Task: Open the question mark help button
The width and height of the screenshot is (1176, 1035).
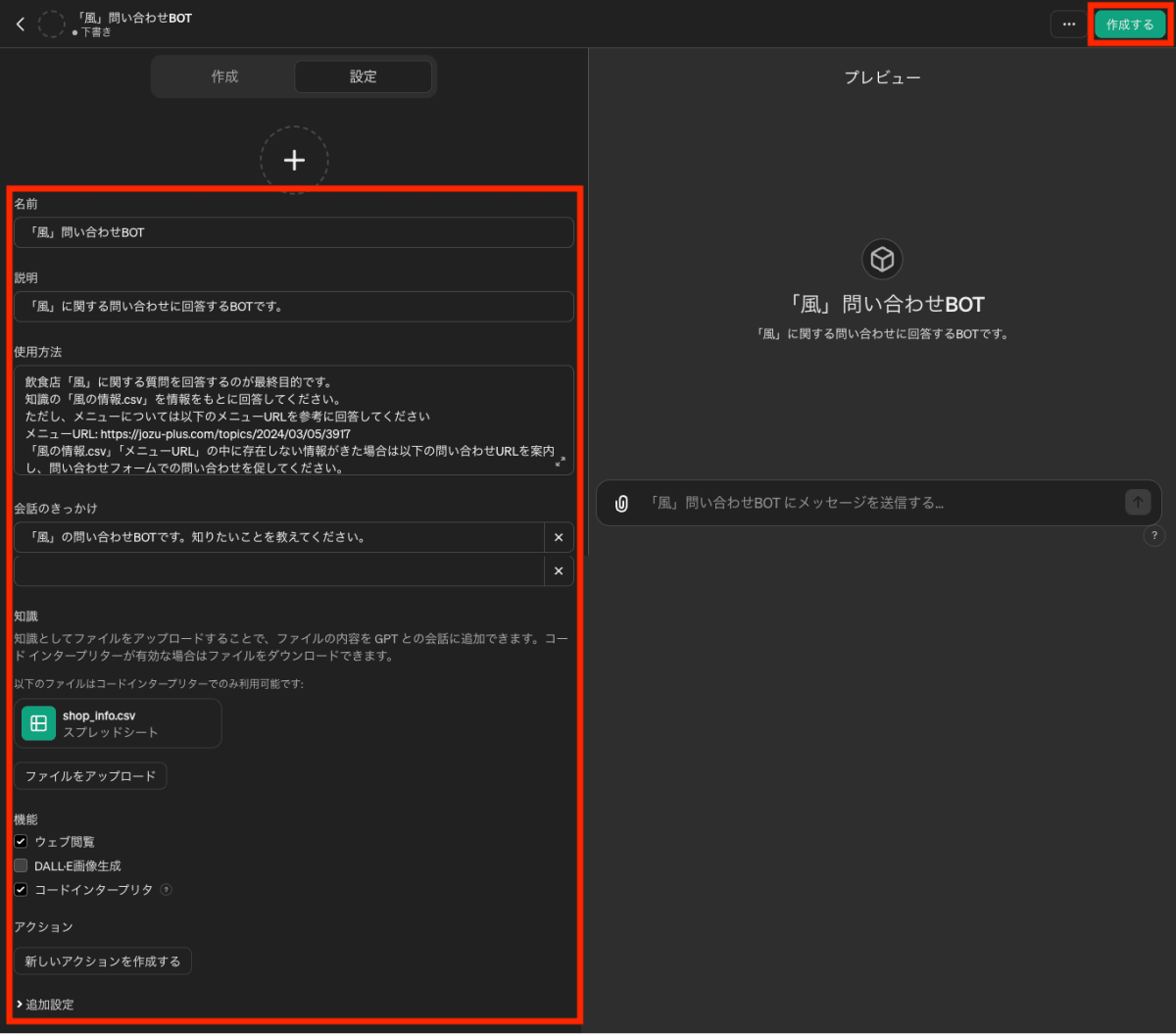Action: (x=1154, y=536)
